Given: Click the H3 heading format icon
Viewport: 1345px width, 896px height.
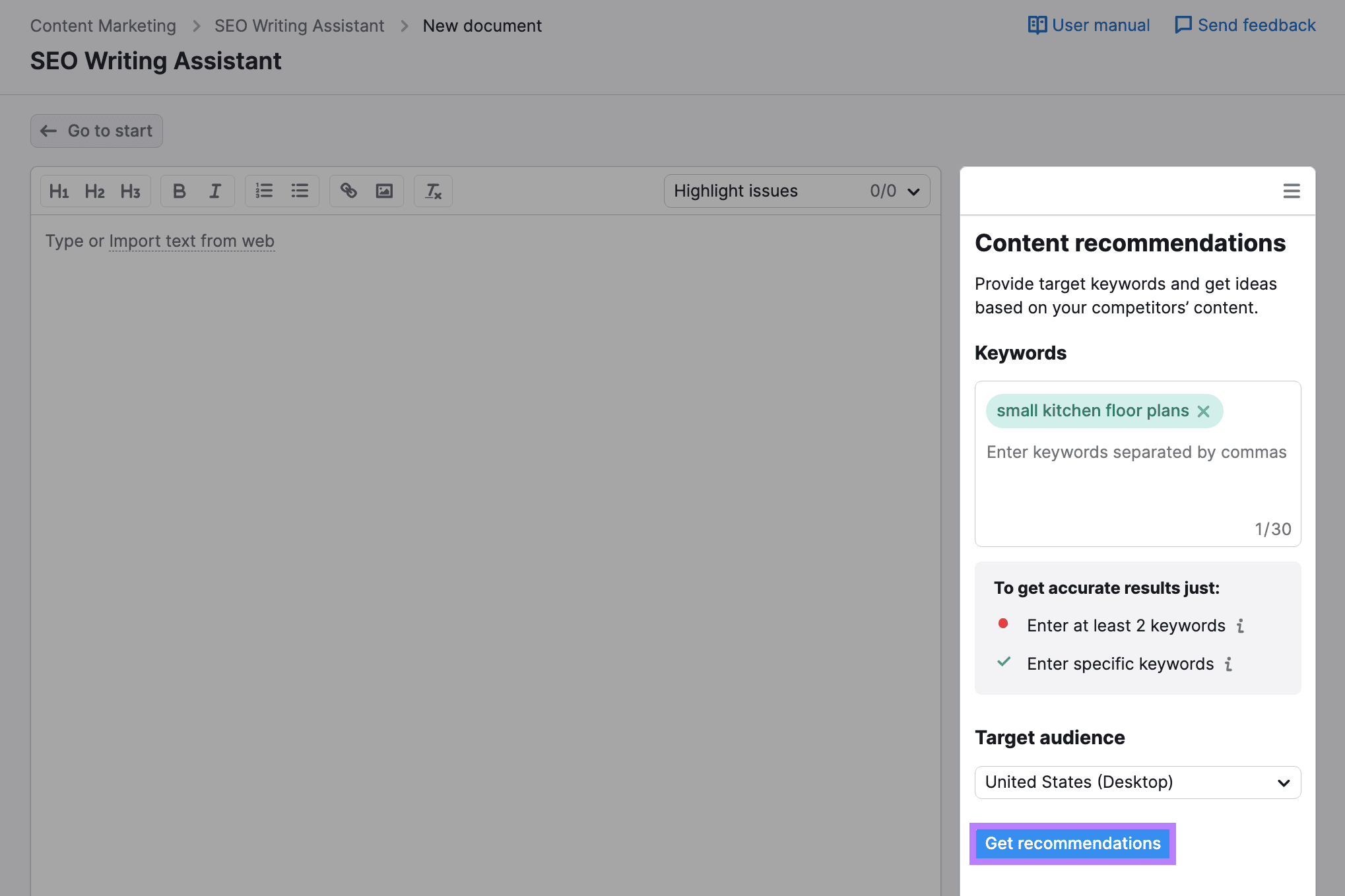Looking at the screenshot, I should pyautogui.click(x=130, y=190).
